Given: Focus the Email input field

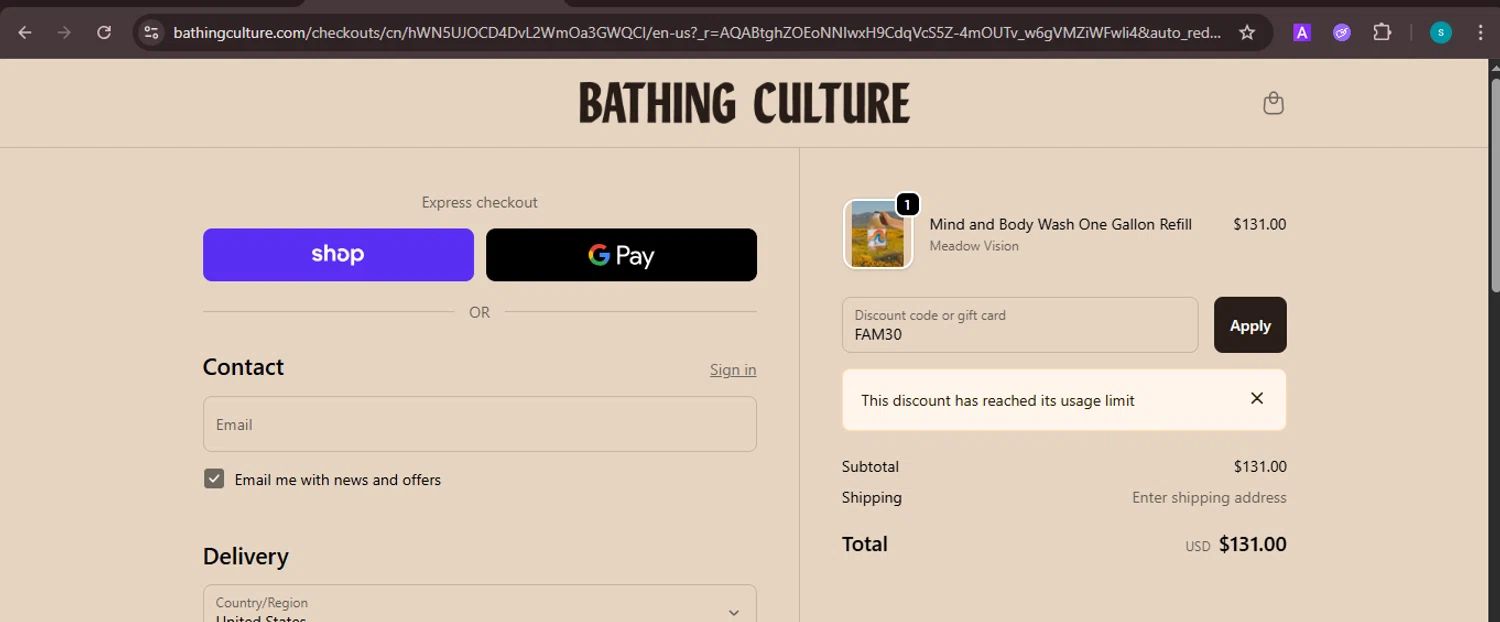Looking at the screenshot, I should [x=480, y=424].
